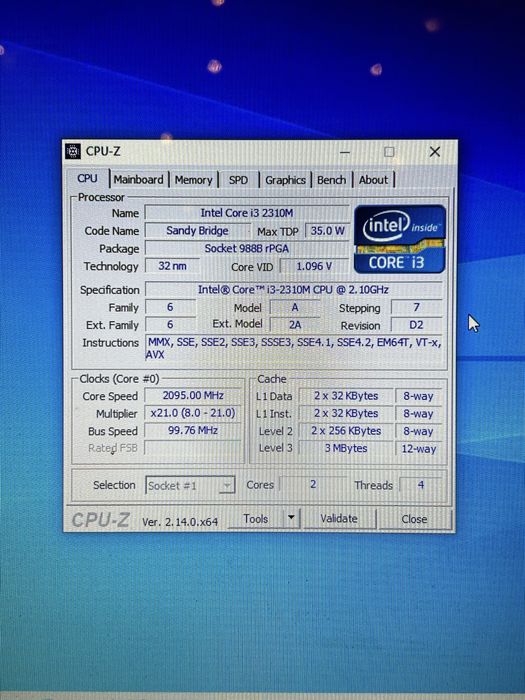Minimize the CPU-Z window
The height and width of the screenshot is (700, 525).
[345, 152]
